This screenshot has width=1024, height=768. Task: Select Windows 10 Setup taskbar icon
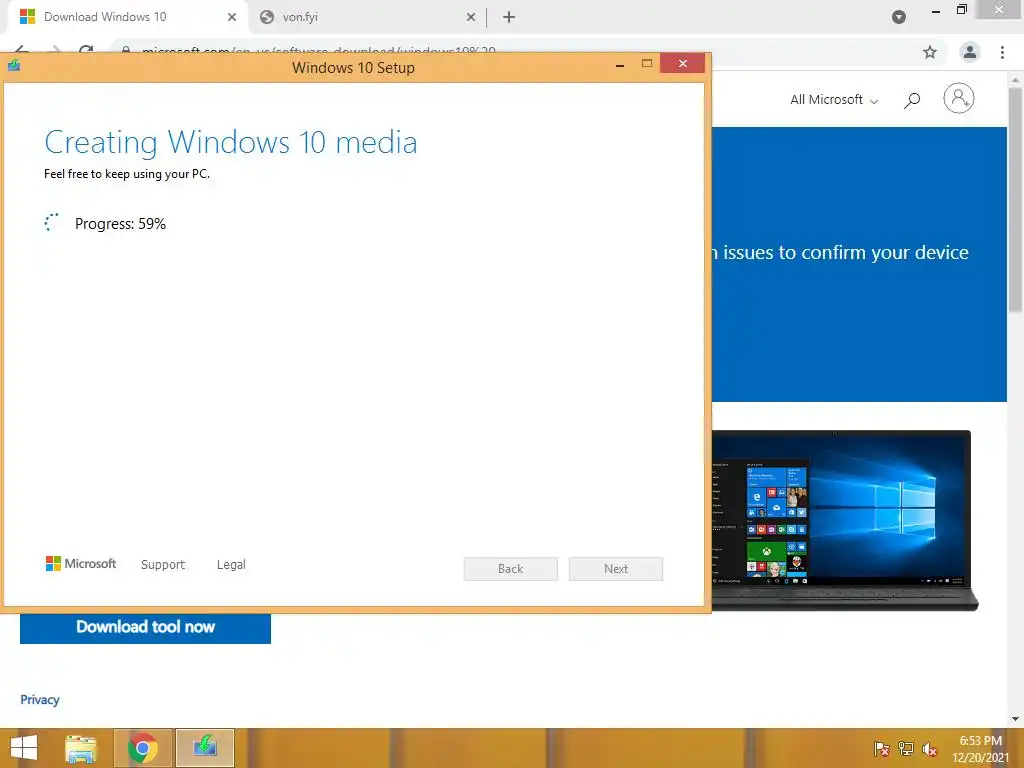[x=205, y=748]
